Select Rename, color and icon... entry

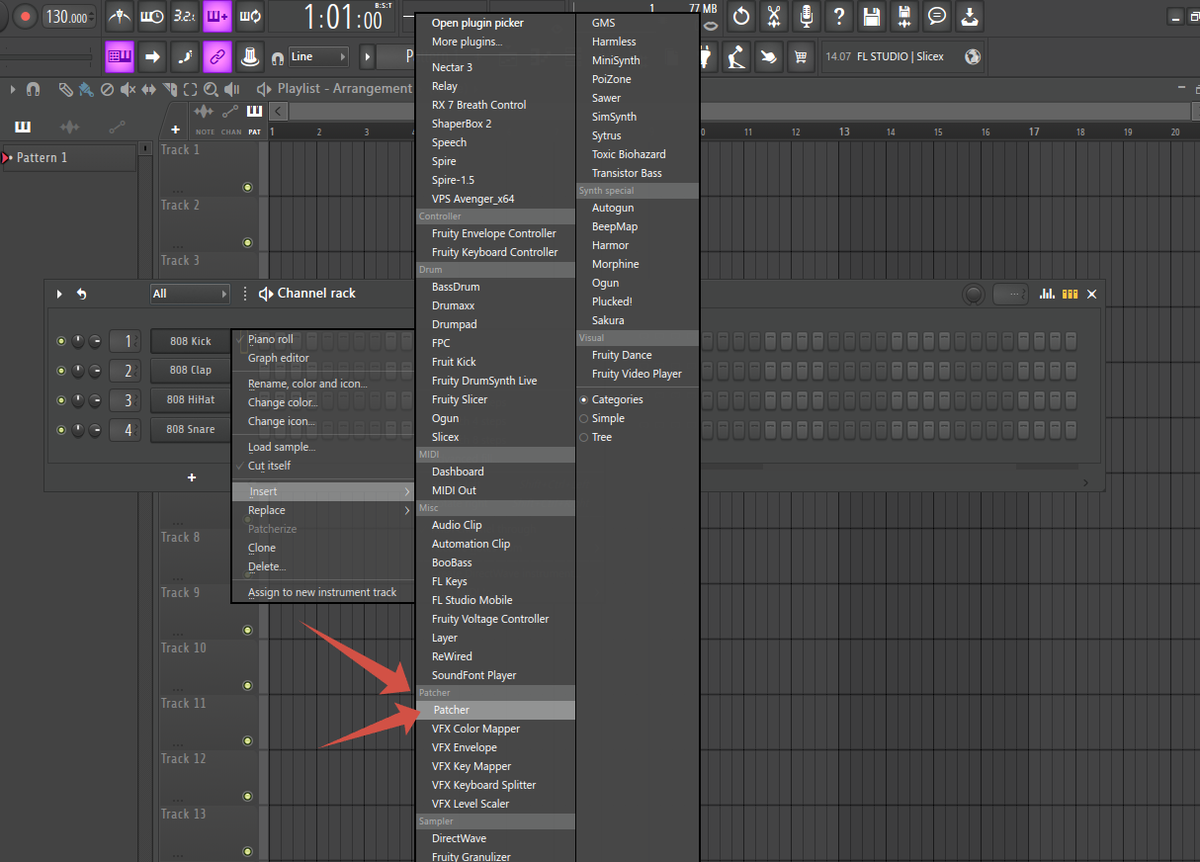[x=307, y=383]
